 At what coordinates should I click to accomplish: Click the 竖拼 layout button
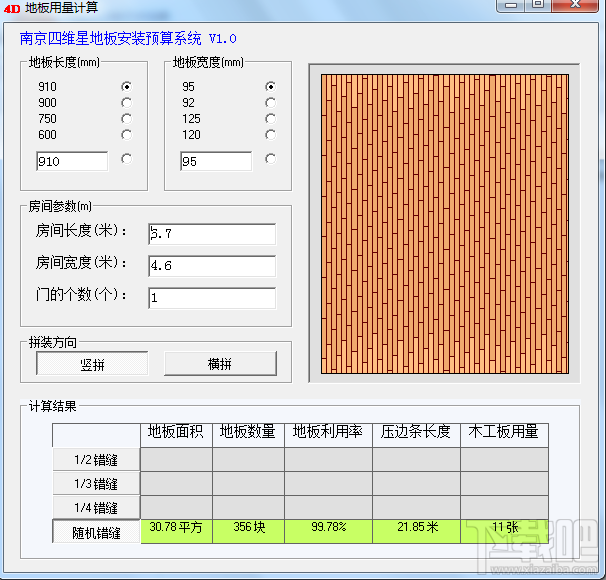pyautogui.click(x=92, y=363)
